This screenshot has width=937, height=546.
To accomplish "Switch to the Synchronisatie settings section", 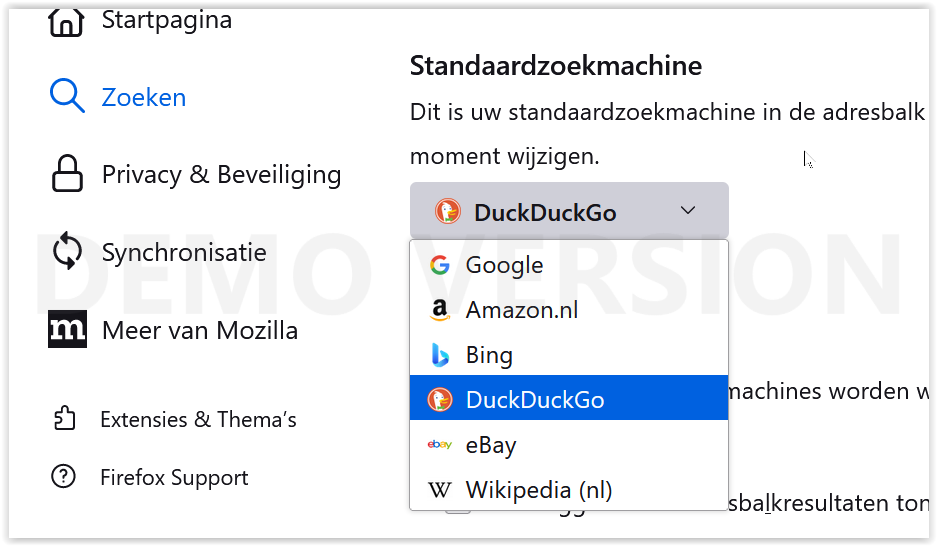I will coord(159,251).
